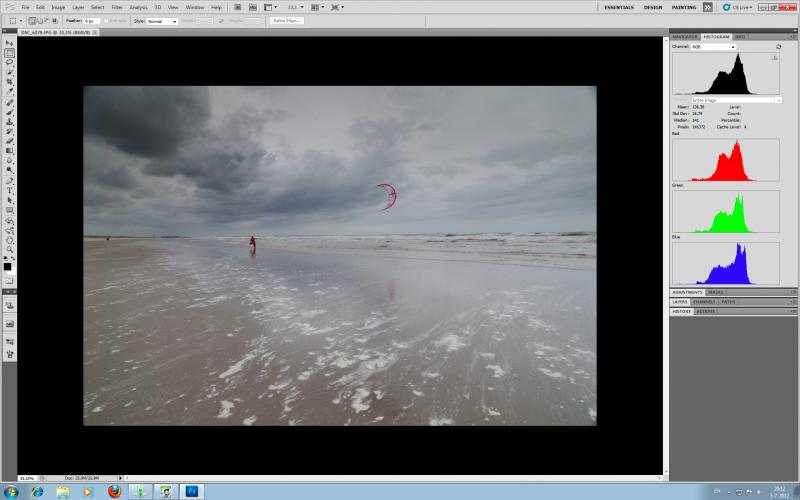Select the 3D Camera Rotate tool
This screenshot has width=800, height=500.
click(9, 231)
